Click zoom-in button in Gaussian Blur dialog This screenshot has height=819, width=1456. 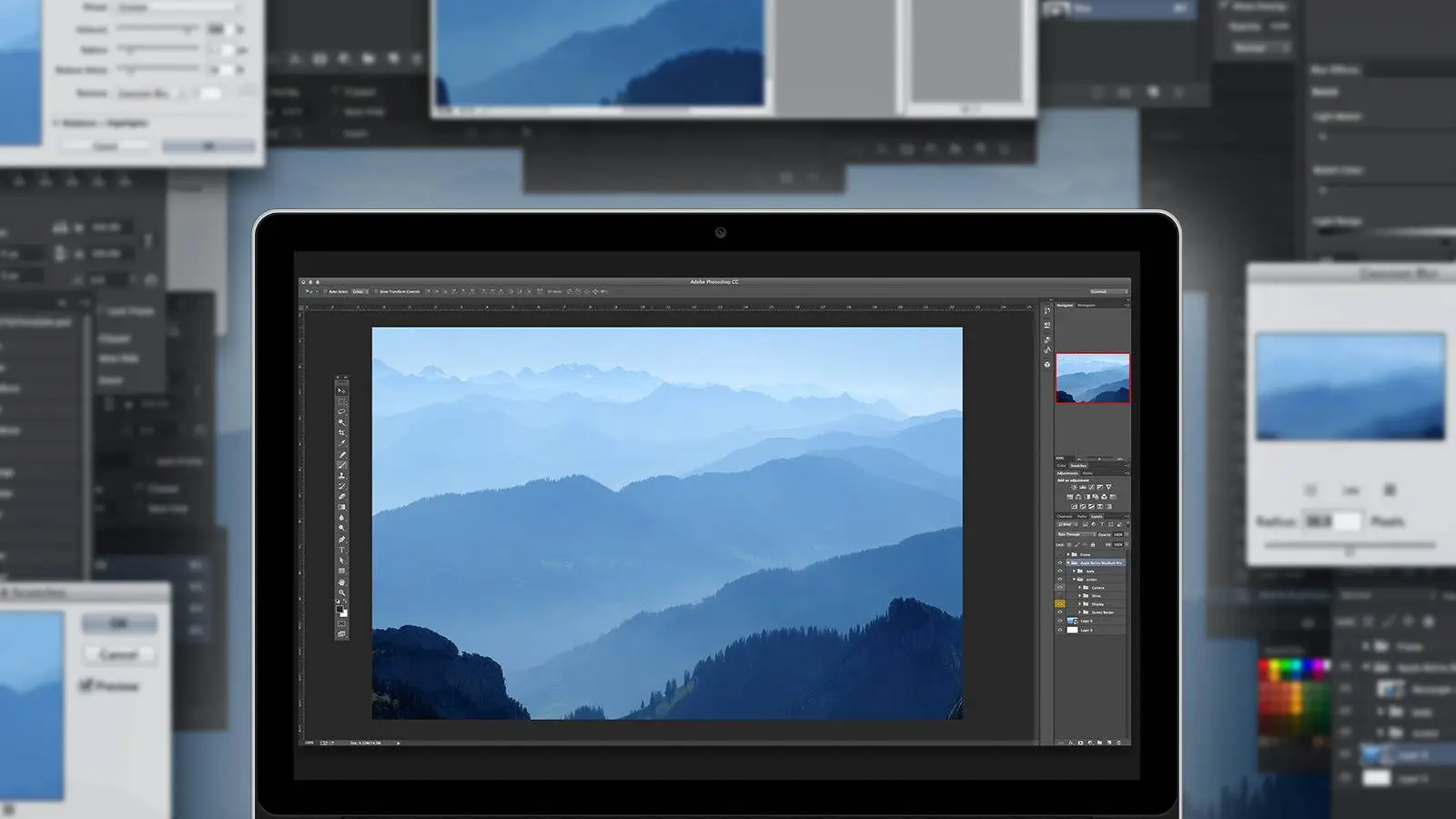pos(1390,490)
